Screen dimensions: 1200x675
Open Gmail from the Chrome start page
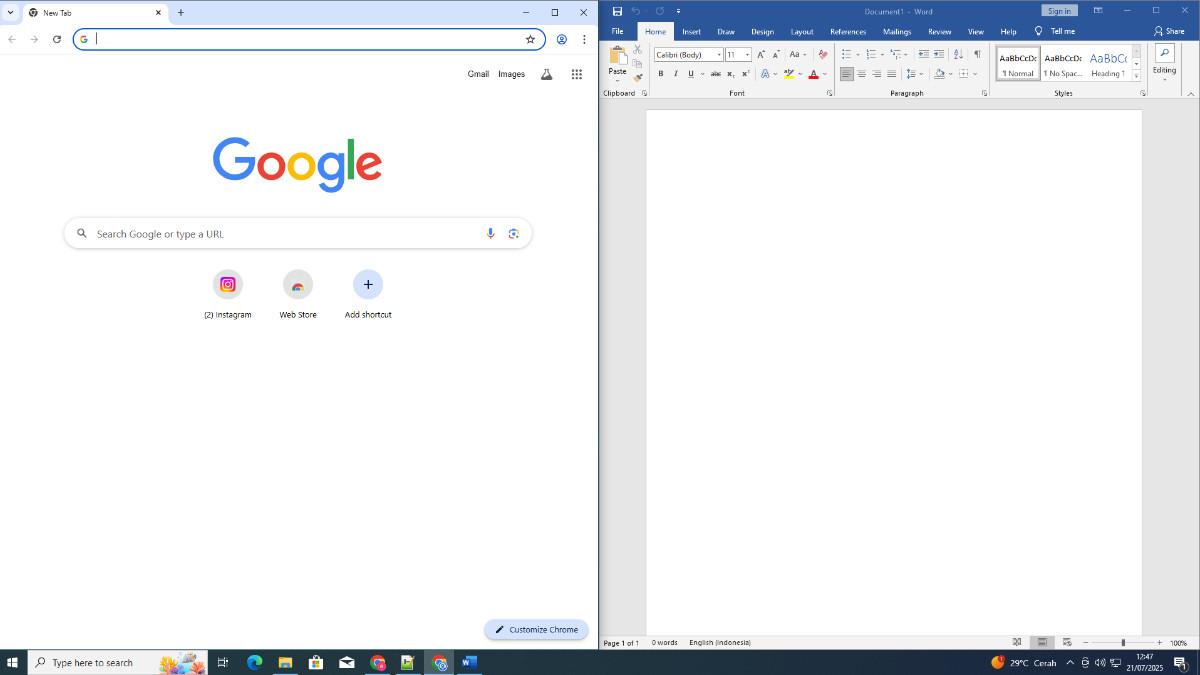478,73
